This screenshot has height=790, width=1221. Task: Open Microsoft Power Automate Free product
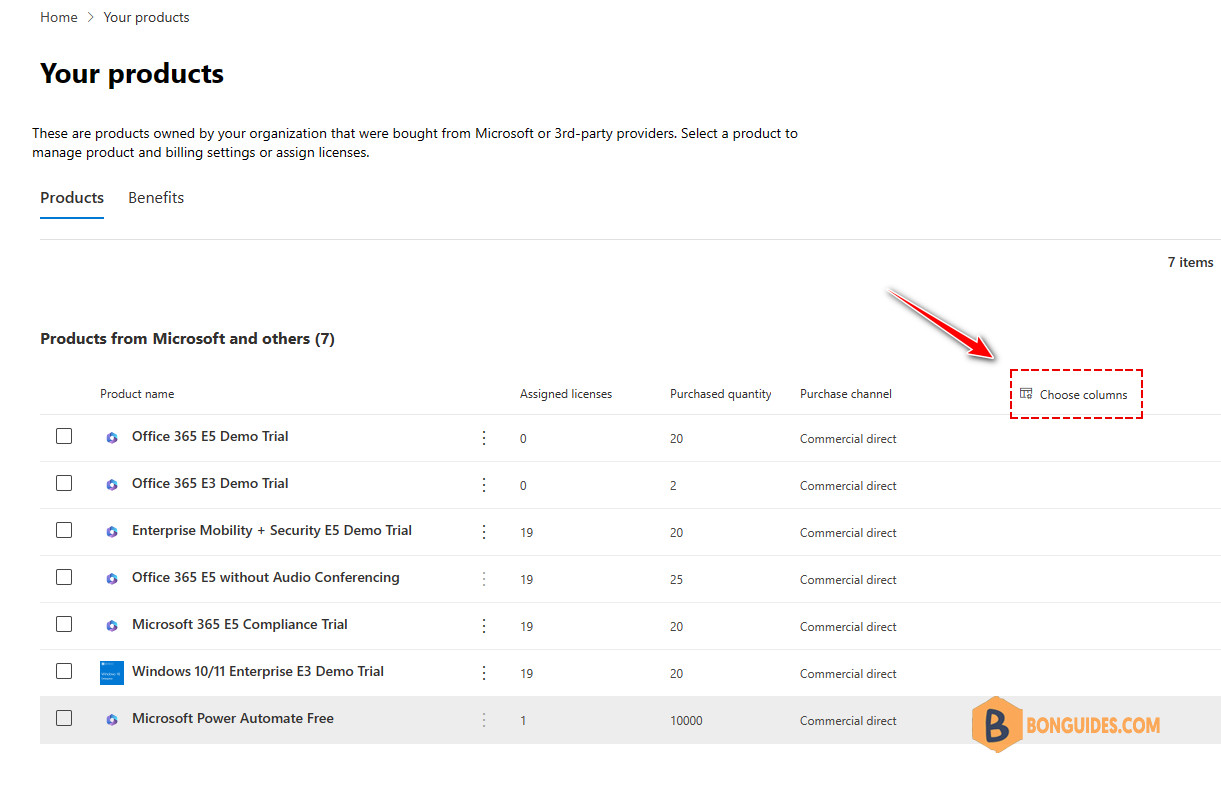coord(233,718)
